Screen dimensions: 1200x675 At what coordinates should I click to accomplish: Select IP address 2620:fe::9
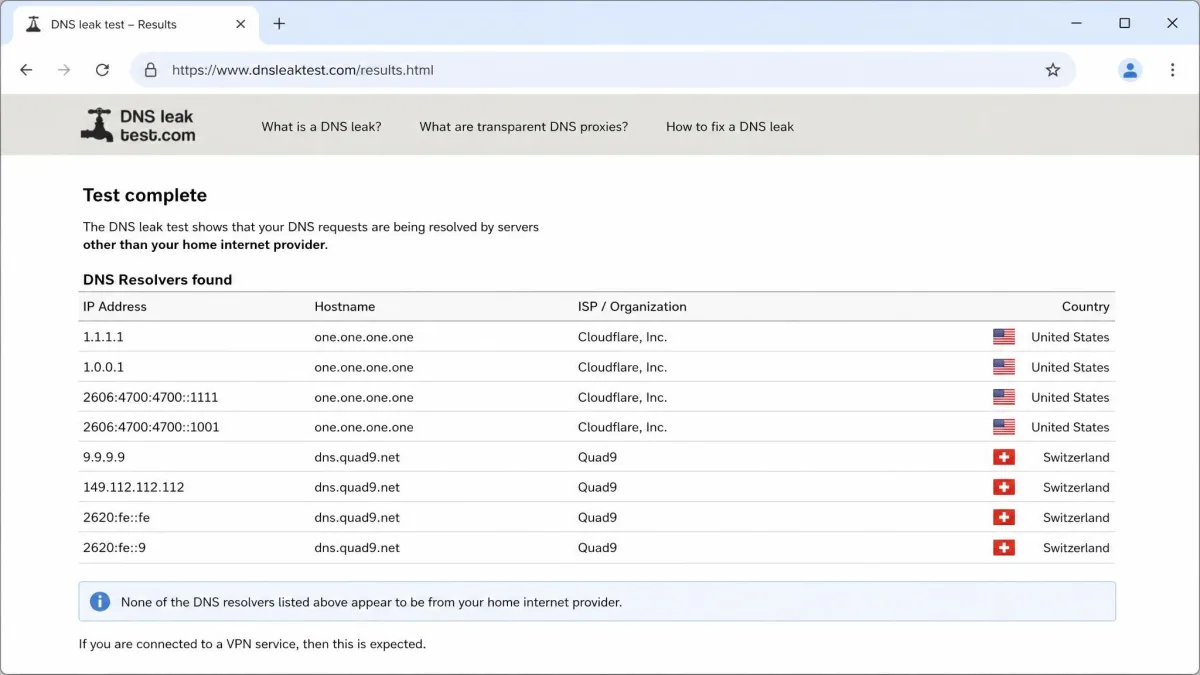coord(114,548)
